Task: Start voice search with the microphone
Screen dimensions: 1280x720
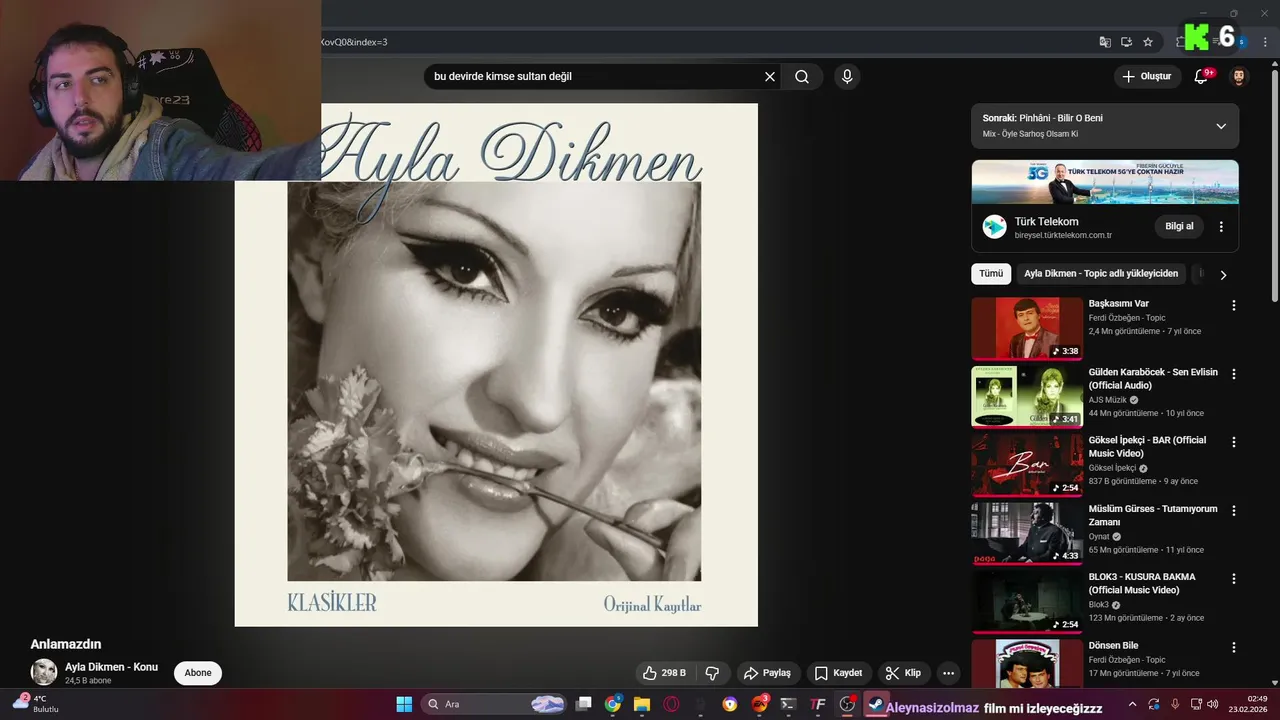Action: [847, 76]
